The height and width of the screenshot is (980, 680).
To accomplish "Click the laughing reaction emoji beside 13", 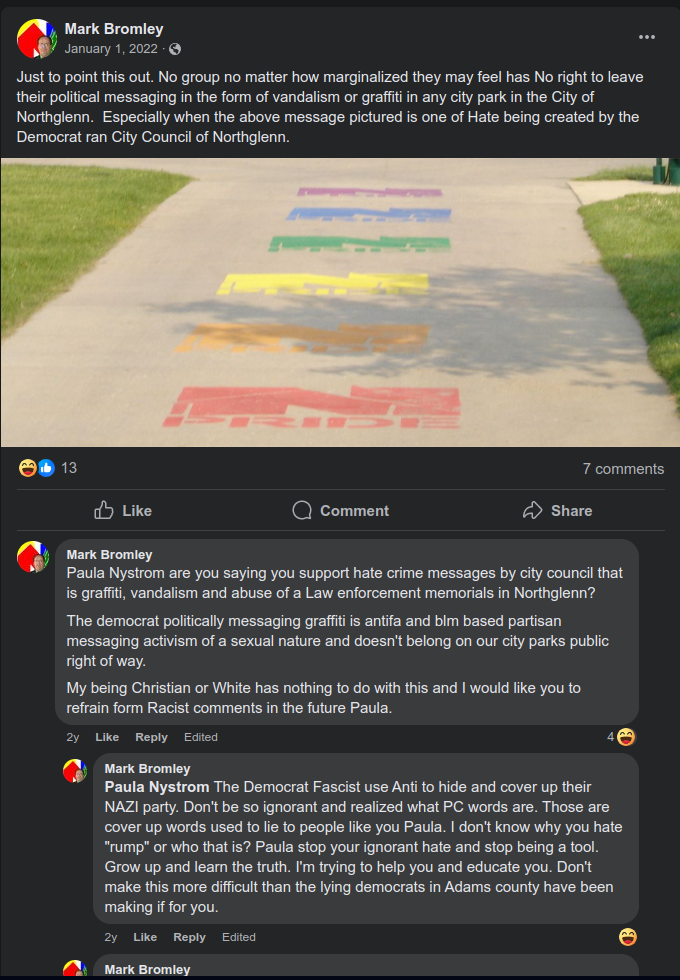I will (28, 468).
